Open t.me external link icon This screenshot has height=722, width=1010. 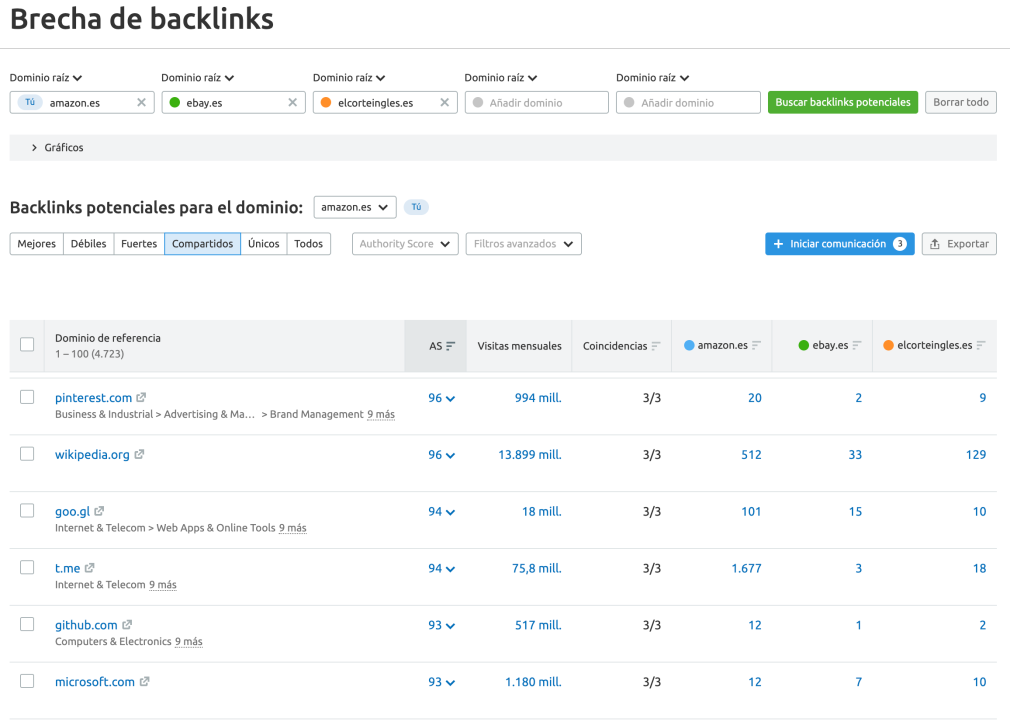pos(90,567)
